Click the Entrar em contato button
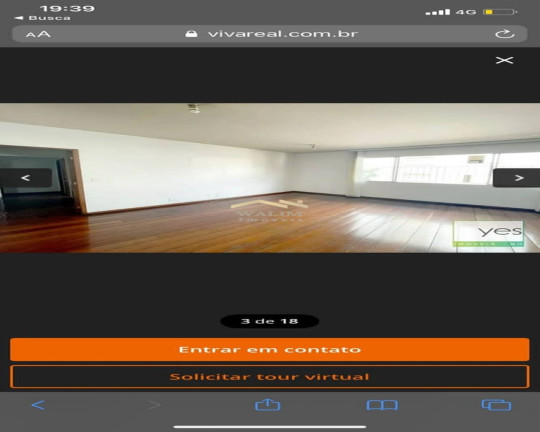Viewport: 540px width, 432px height. click(x=270, y=350)
